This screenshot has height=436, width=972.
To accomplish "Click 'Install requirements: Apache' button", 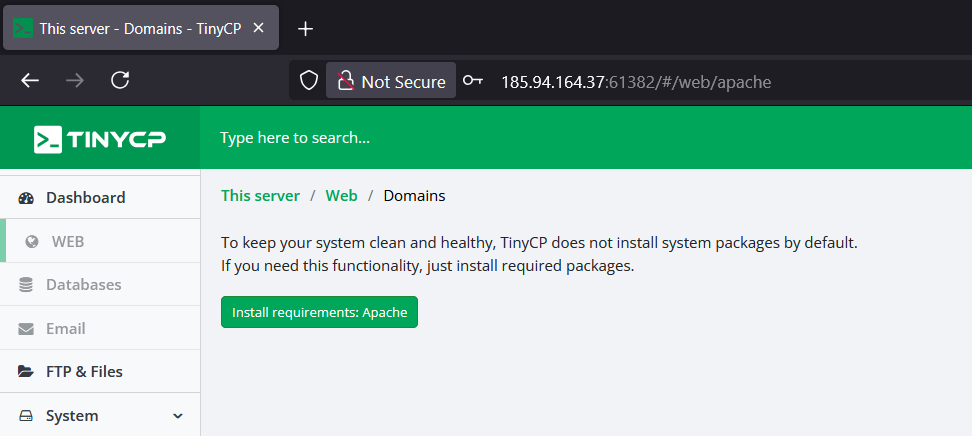I will tap(319, 312).
